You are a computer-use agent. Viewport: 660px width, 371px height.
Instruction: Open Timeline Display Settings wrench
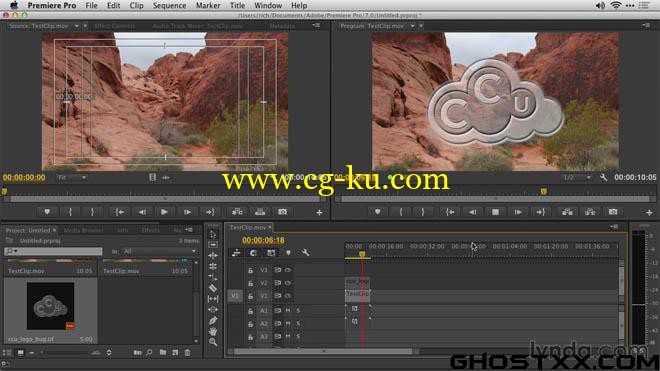click(x=305, y=253)
